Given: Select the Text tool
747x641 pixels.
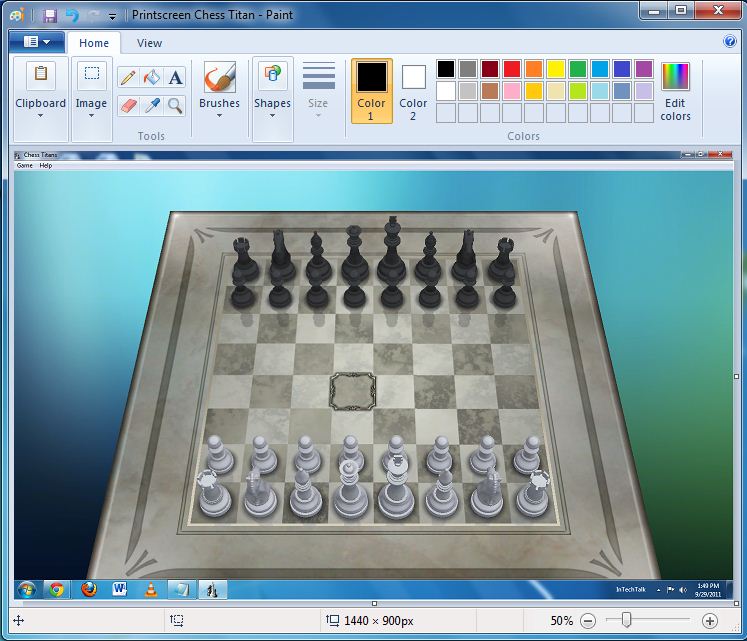Looking at the screenshot, I should click(175, 77).
